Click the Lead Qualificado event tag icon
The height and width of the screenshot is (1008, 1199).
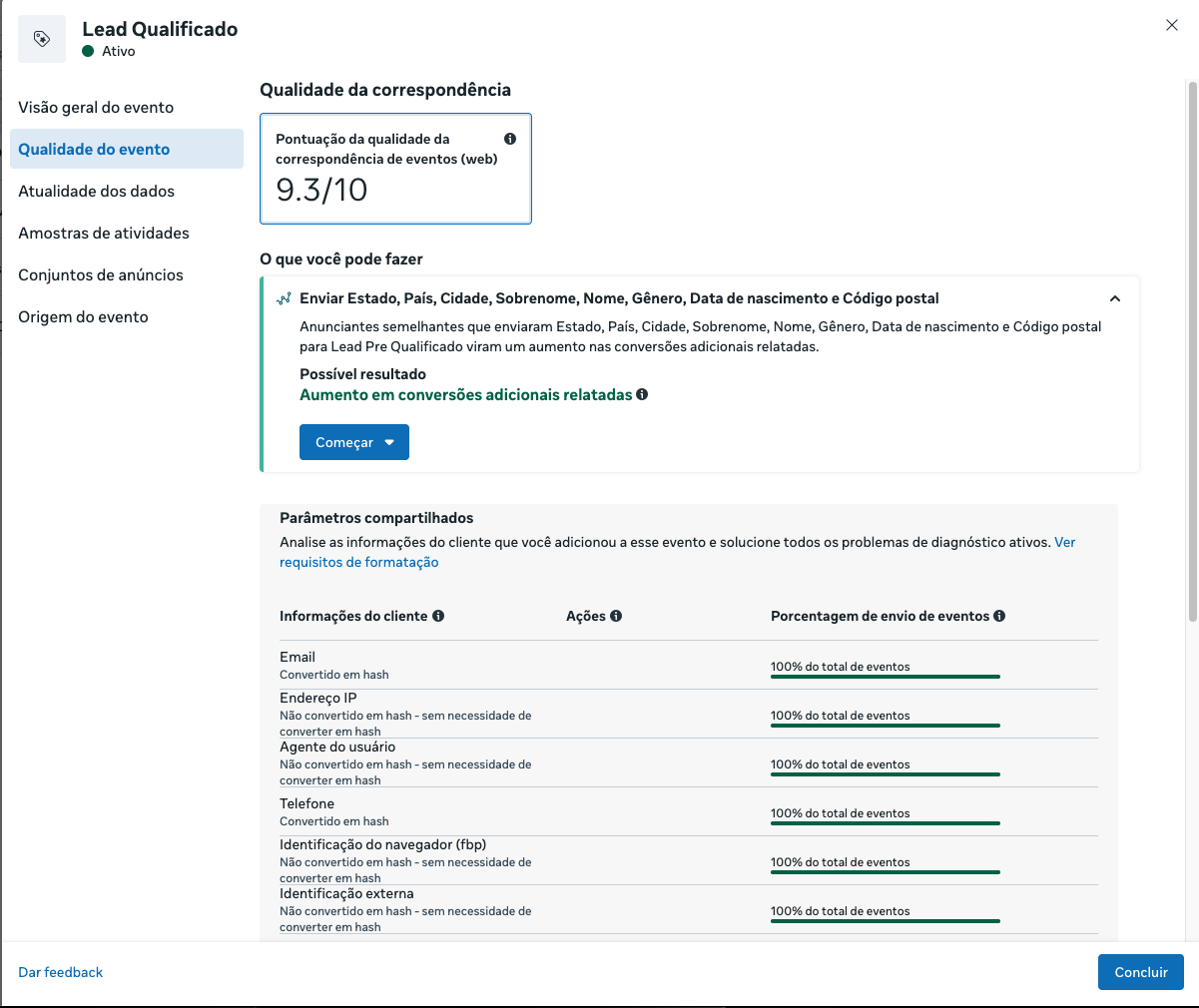click(42, 39)
